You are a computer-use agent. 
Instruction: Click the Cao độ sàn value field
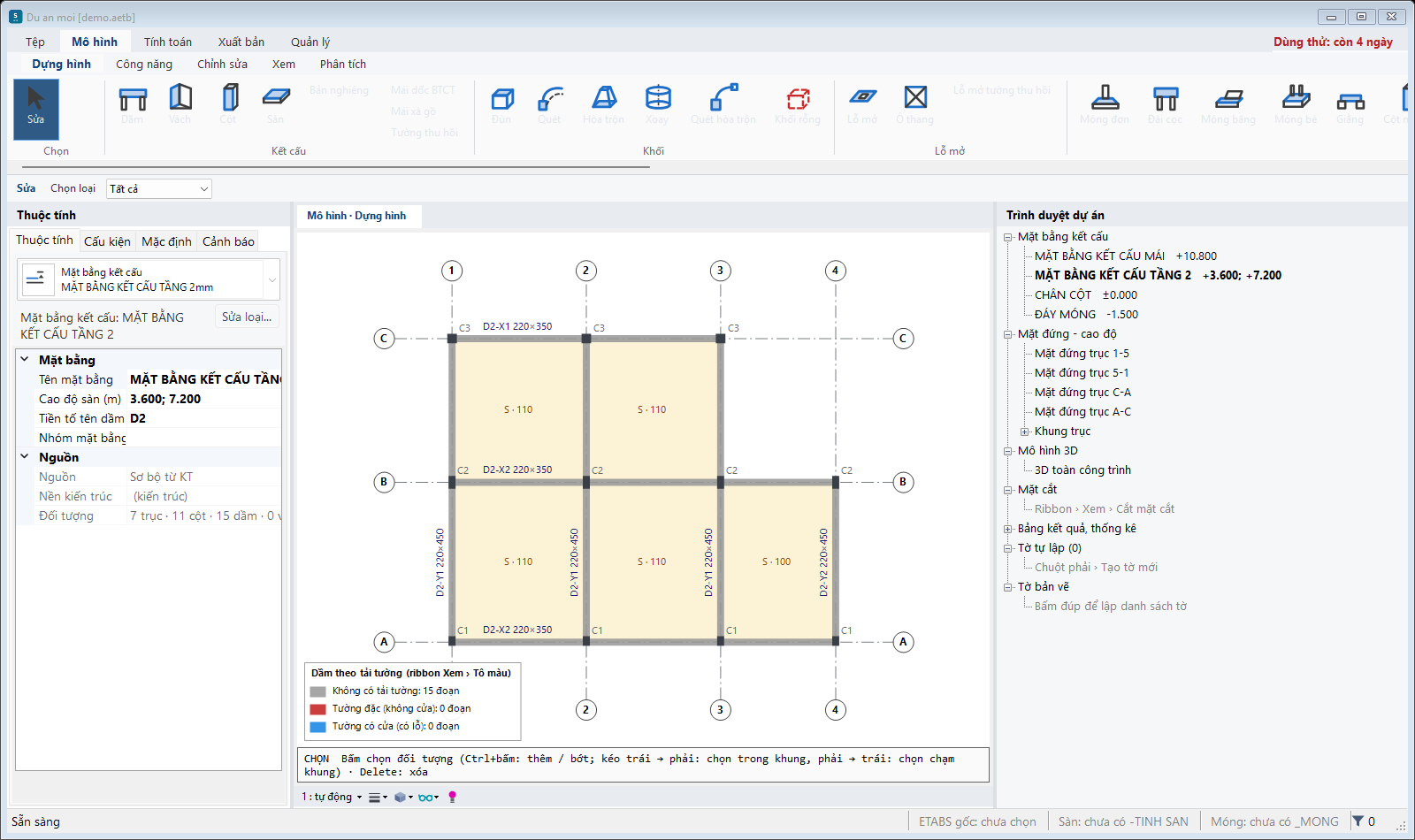204,399
